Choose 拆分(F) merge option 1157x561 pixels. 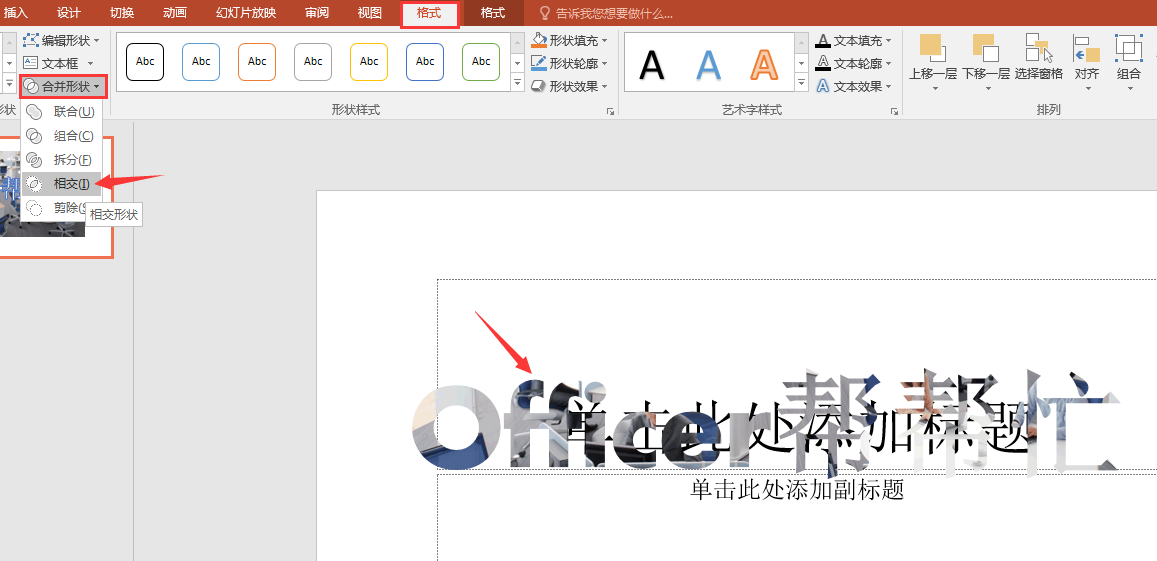[61, 159]
